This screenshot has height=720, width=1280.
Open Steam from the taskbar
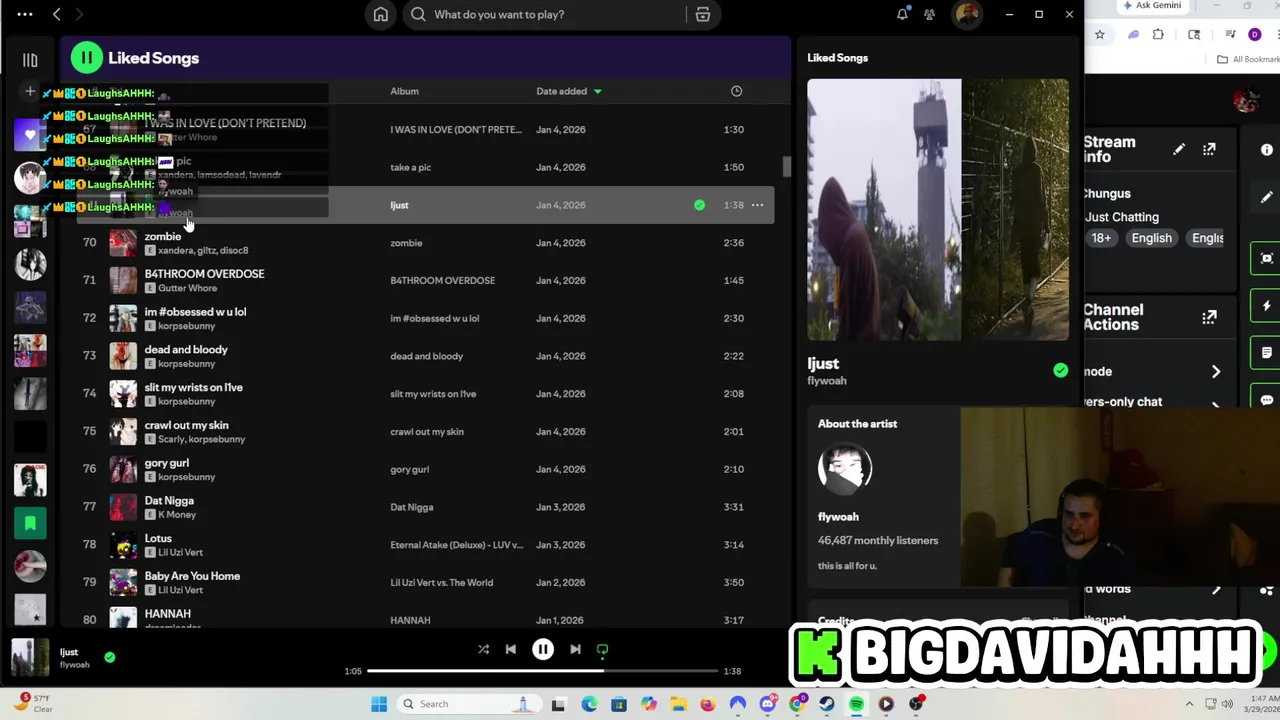pyautogui.click(x=827, y=704)
